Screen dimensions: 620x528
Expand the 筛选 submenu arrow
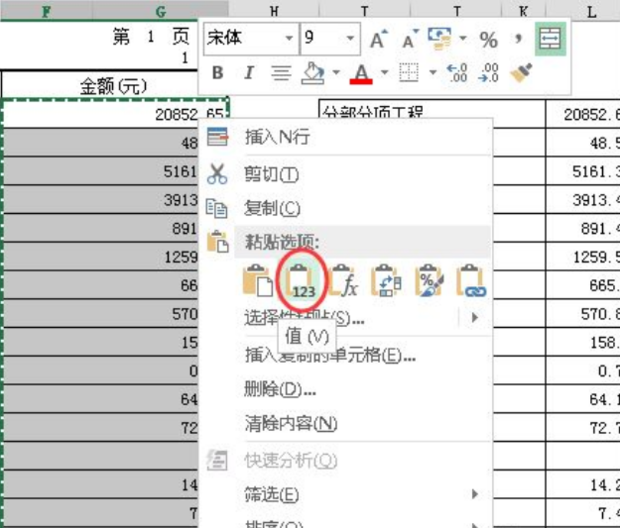tap(475, 494)
